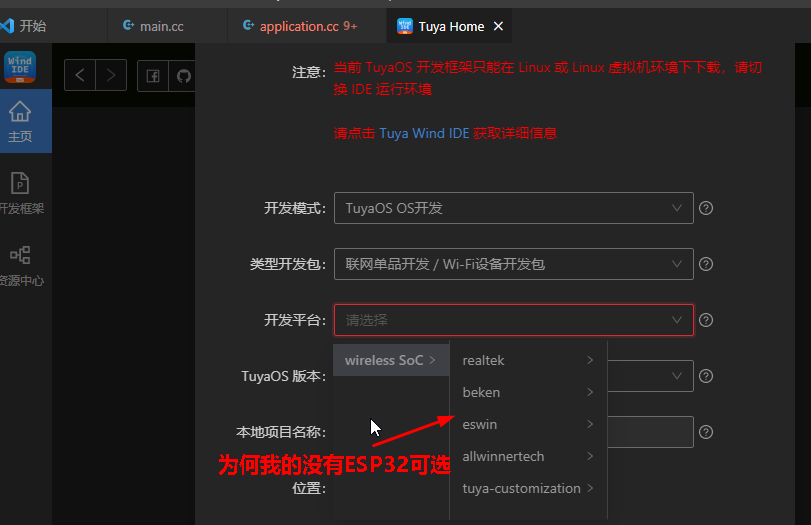Open the Tuya Wind IDE link
811x525 pixels.
click(x=424, y=133)
